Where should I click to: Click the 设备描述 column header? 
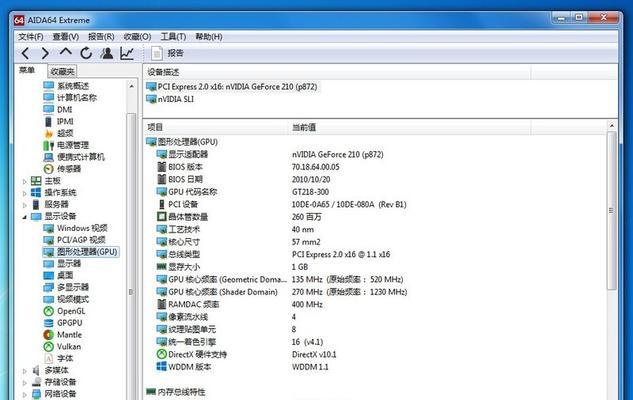pos(337,73)
